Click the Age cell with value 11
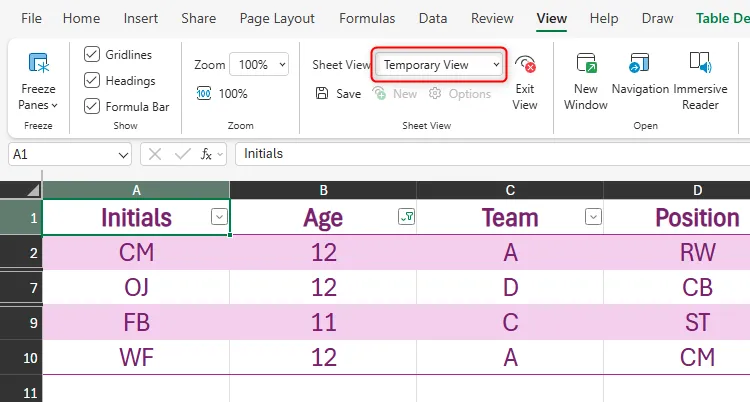Viewport: 750px width, 402px height. (323, 322)
